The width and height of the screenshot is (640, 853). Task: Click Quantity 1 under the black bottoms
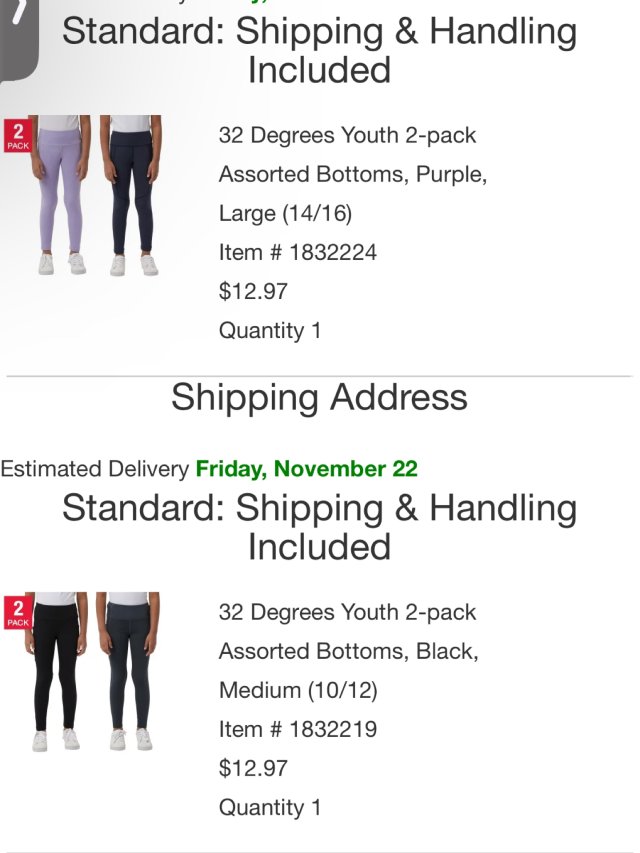point(270,808)
